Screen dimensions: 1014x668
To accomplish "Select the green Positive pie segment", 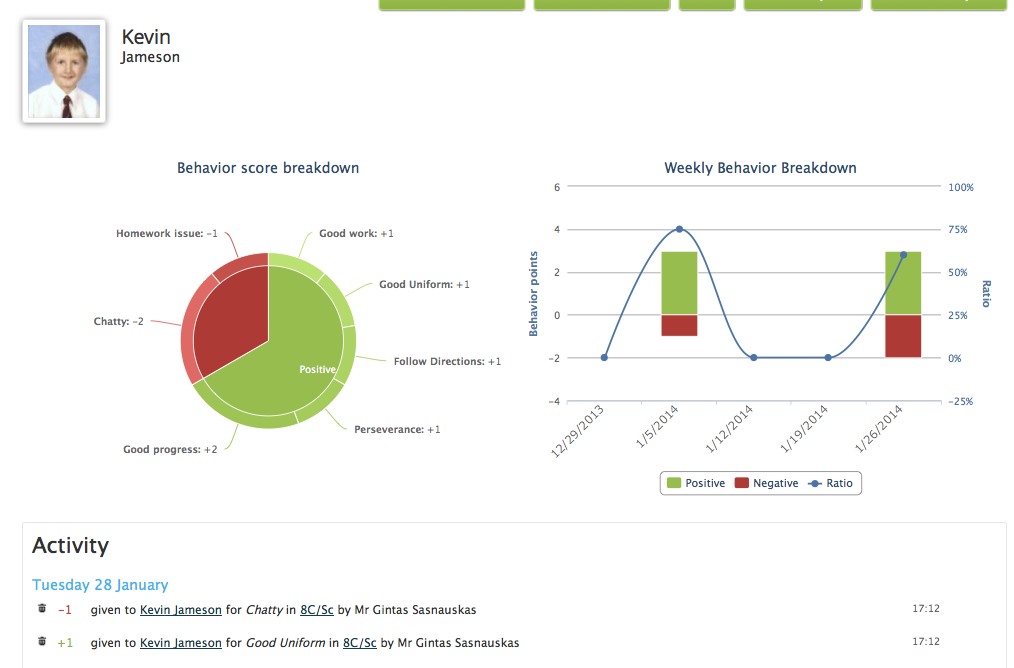I will pyautogui.click(x=285, y=362).
